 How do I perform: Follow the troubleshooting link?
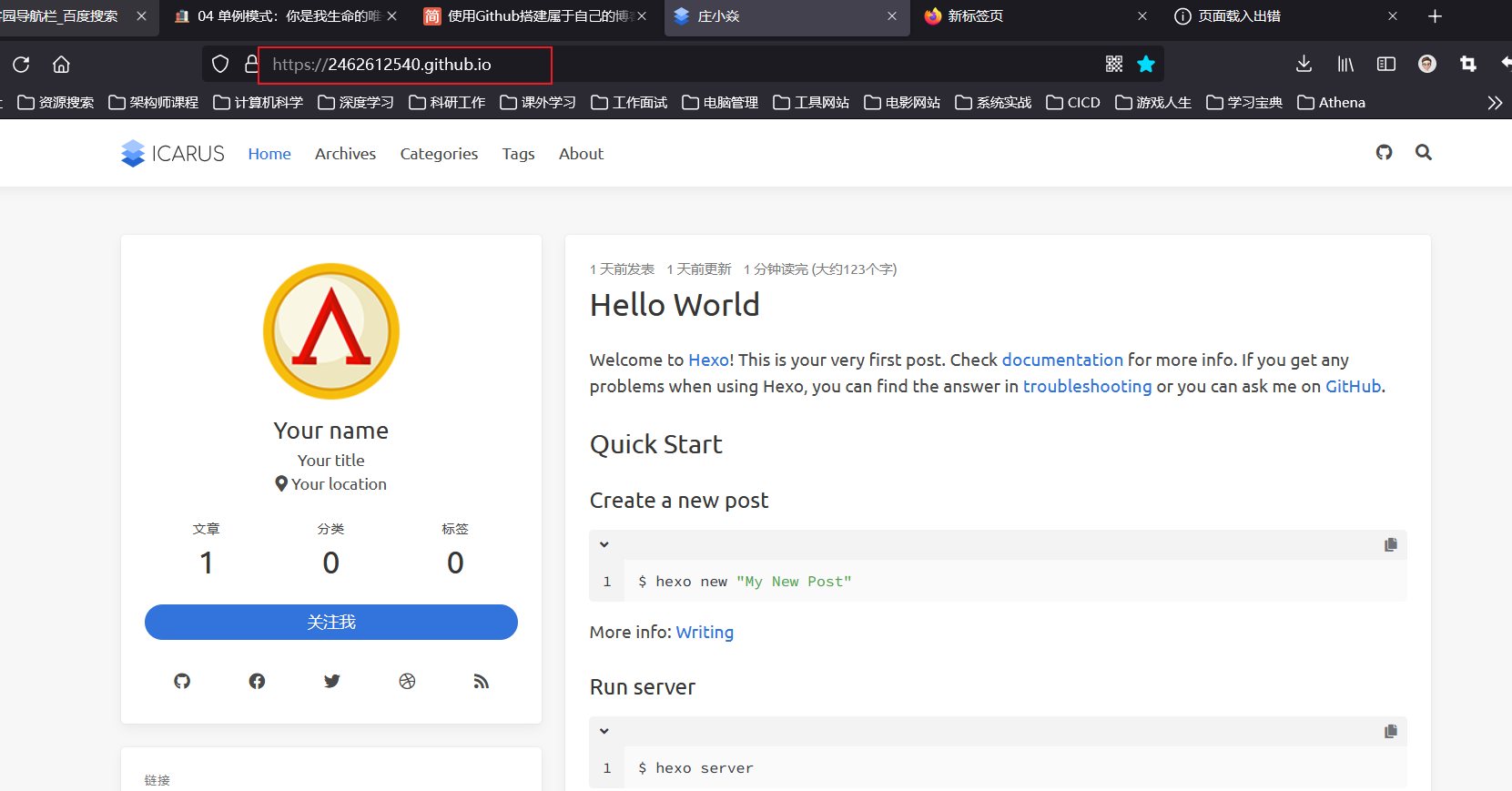(1087, 386)
